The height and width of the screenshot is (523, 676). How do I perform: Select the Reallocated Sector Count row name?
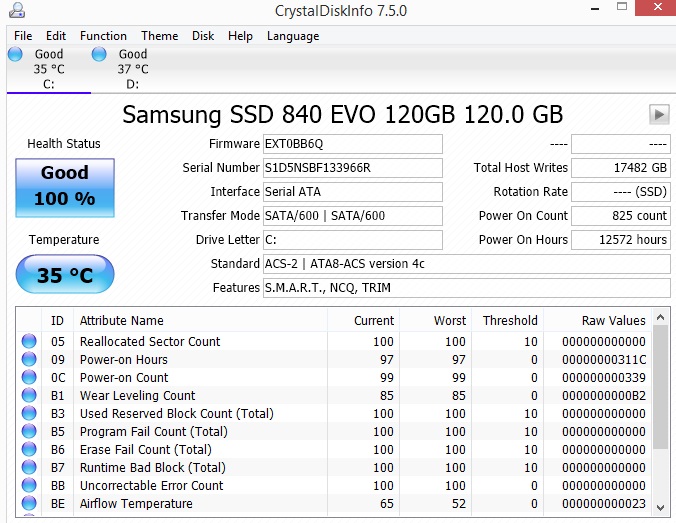pyautogui.click(x=150, y=341)
